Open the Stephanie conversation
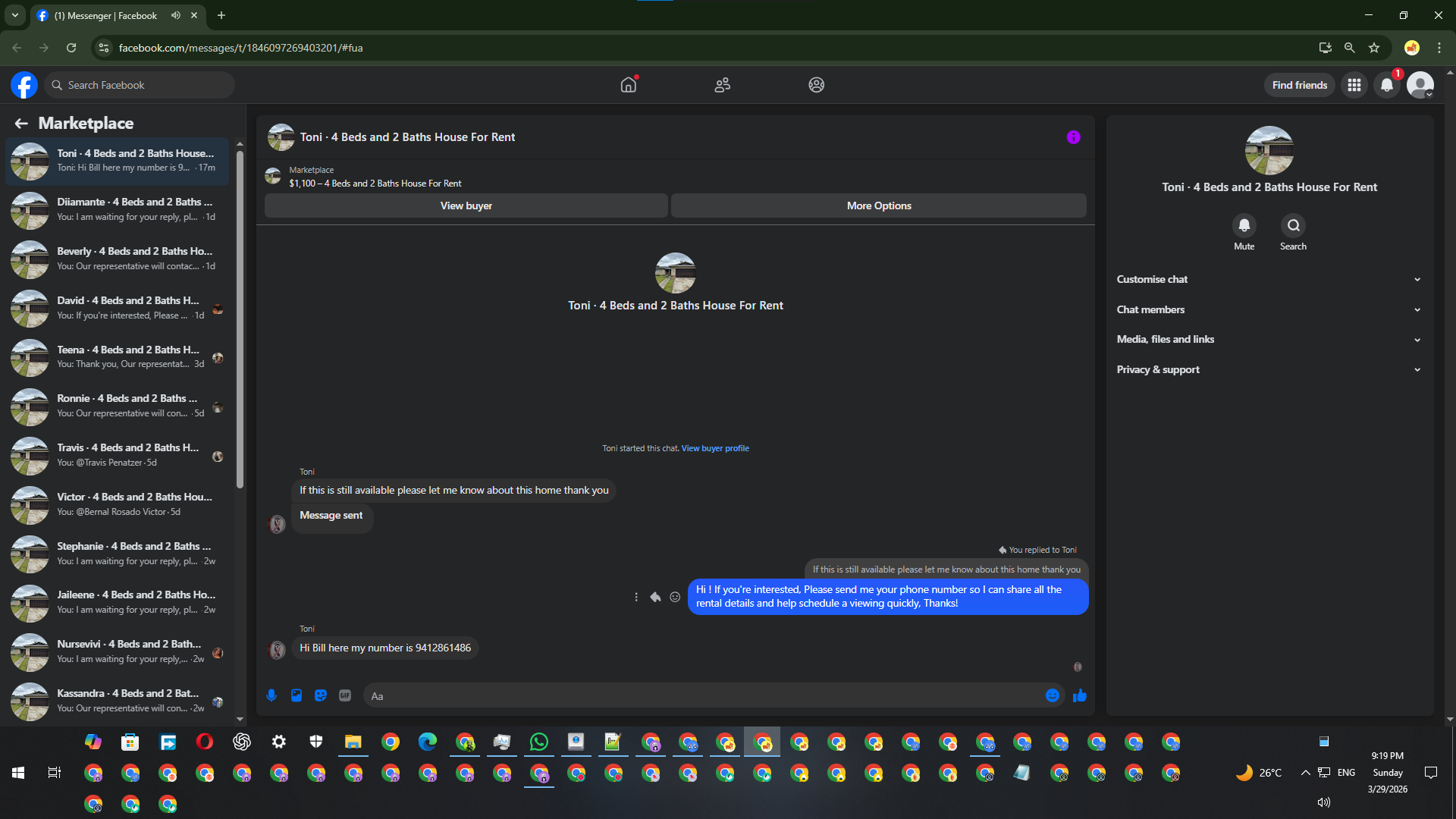The image size is (1456, 819). 118,554
